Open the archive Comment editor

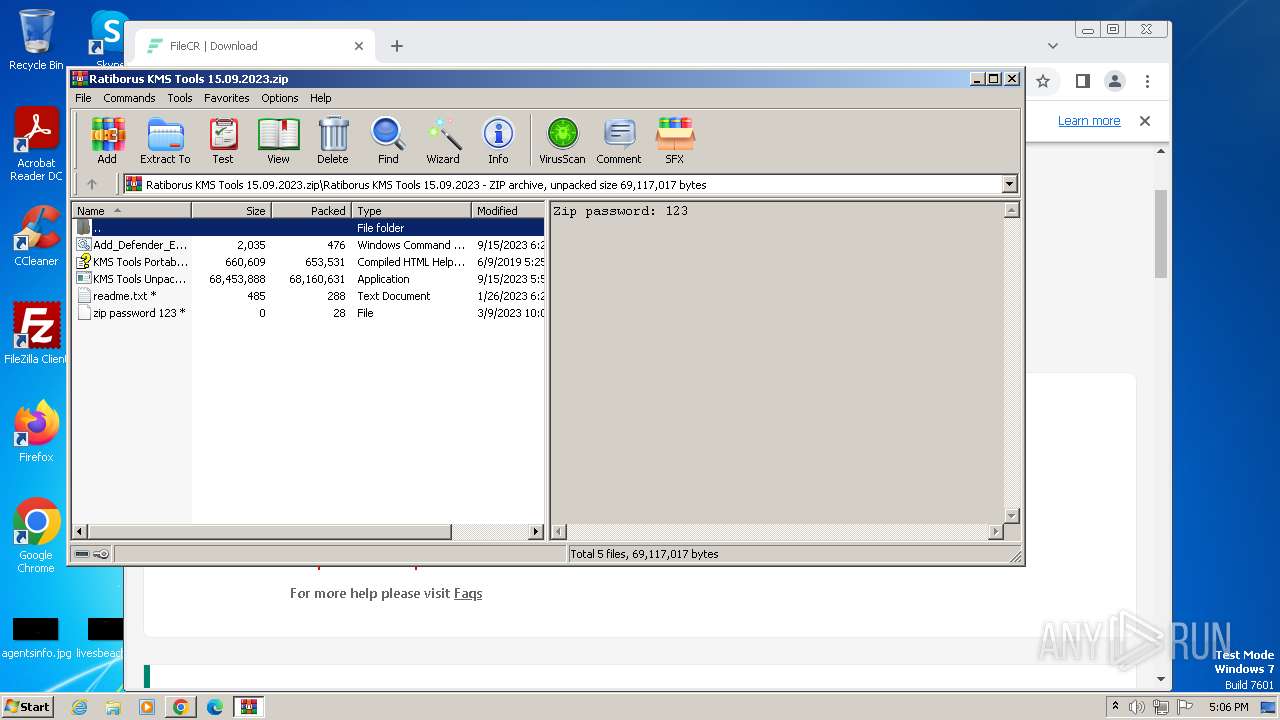tap(619, 140)
